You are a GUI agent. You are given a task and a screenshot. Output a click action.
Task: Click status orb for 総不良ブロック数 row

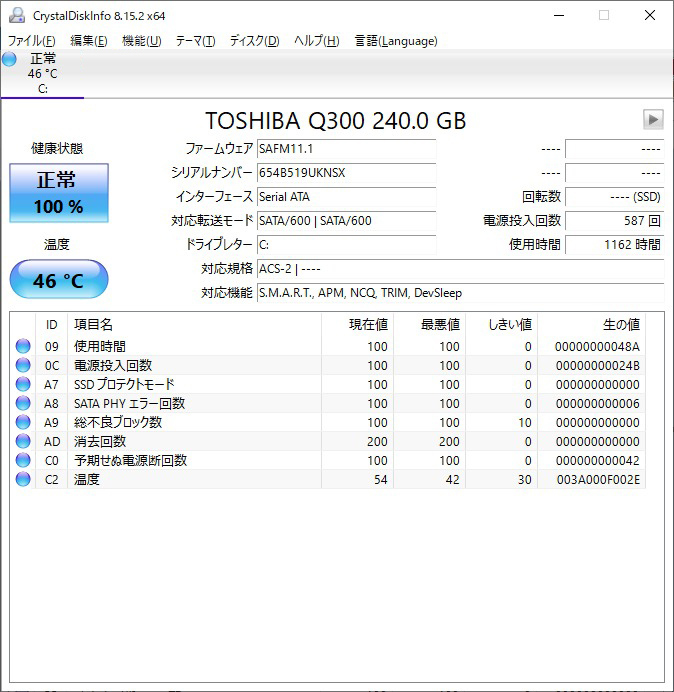click(x=23, y=422)
